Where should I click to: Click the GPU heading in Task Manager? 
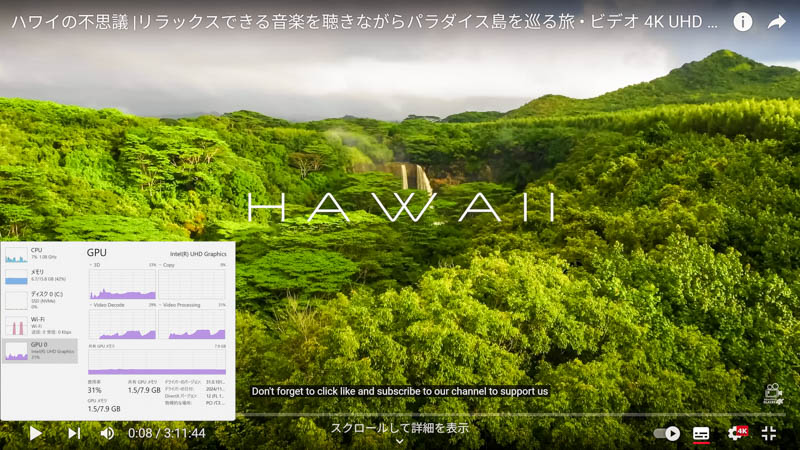tap(96, 252)
